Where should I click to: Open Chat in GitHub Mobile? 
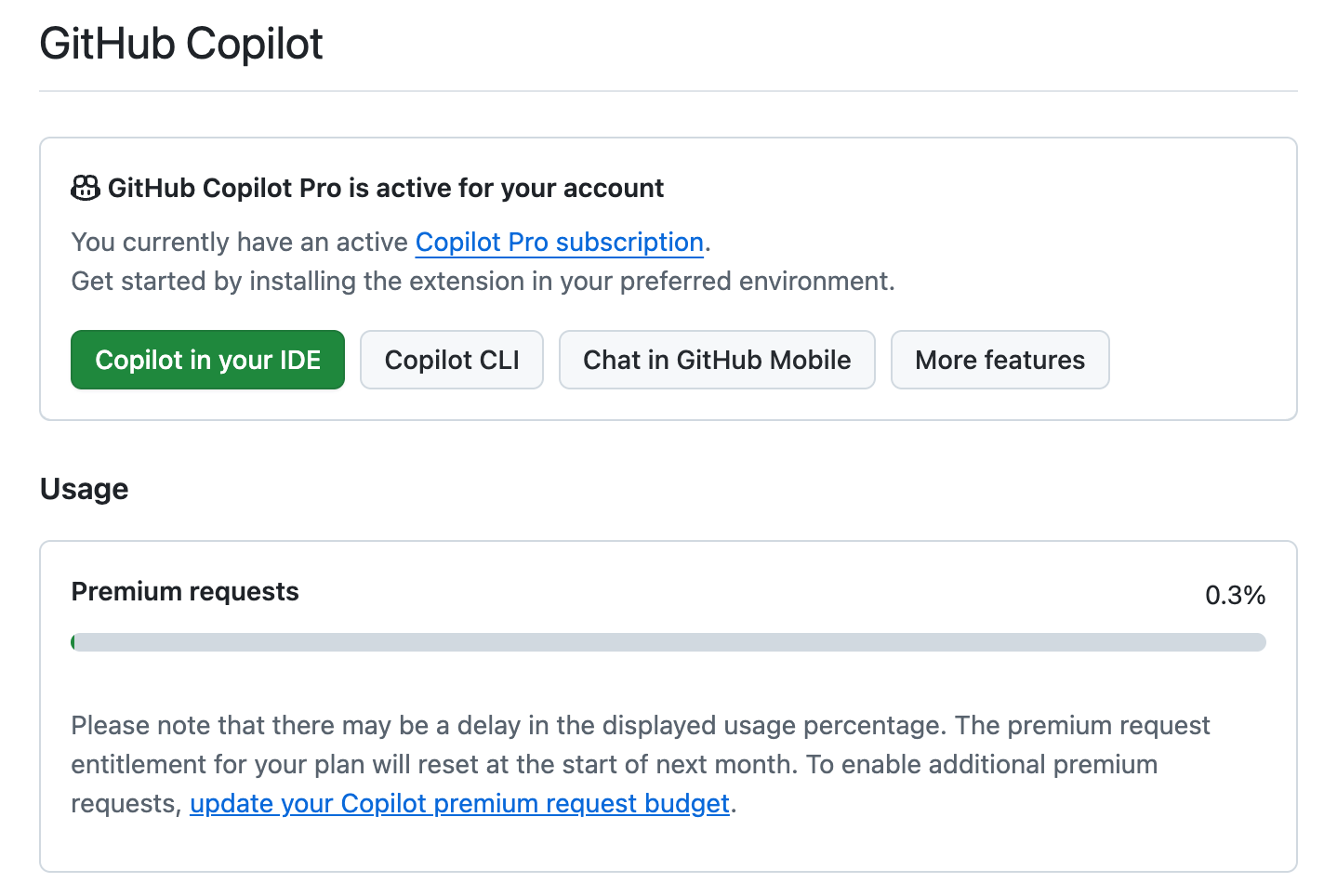717,360
